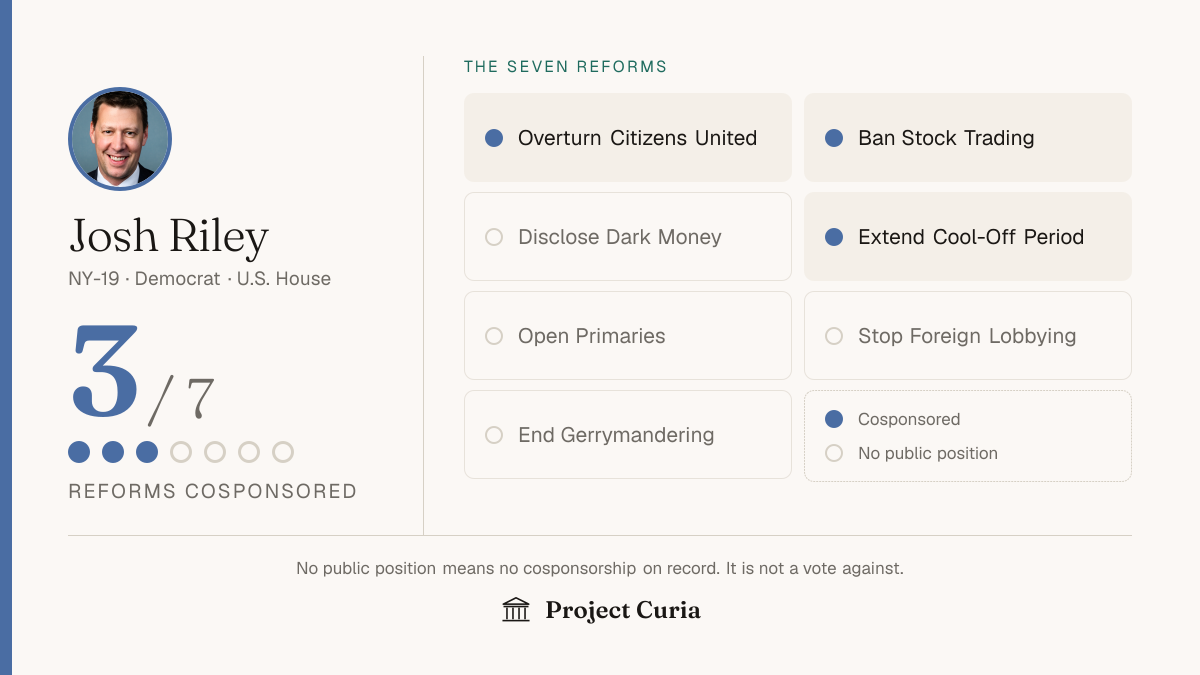Click the first filled score dot under 3/7
Image resolution: width=1200 pixels, height=675 pixels.
tap(79, 452)
